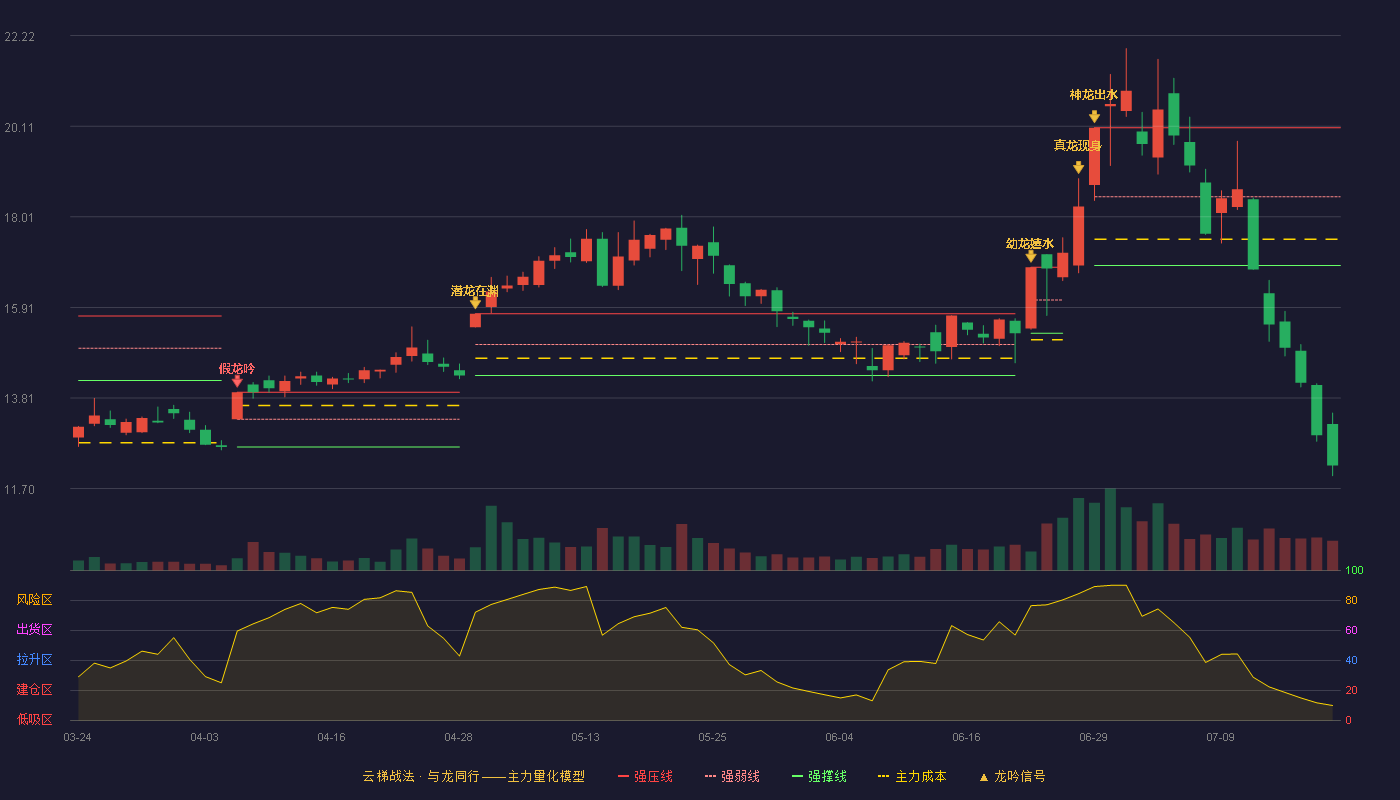Click the 05-25 date on the time axis
This screenshot has height=800, width=1400.
tap(712, 737)
